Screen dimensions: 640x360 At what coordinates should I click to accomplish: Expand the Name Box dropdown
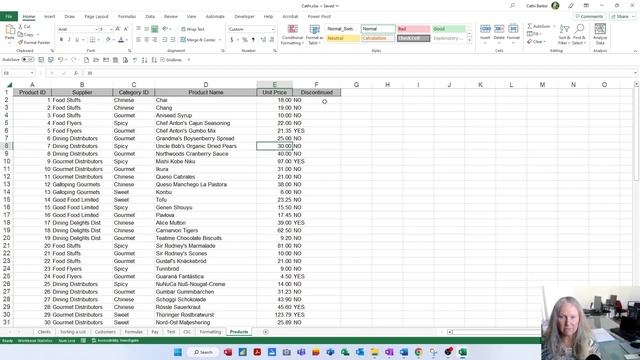tap(32, 73)
